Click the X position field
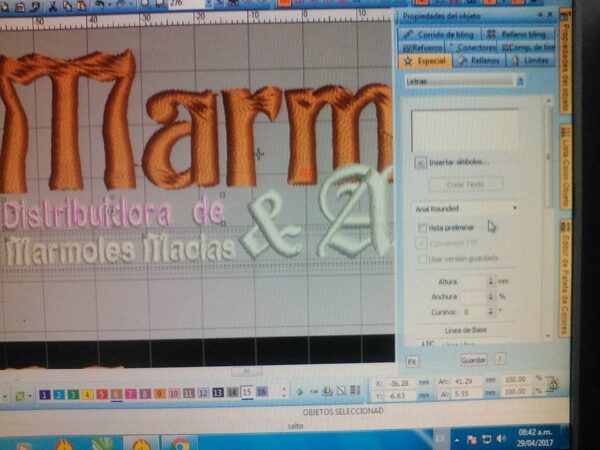Screen dimensions: 600x450 (401, 383)
